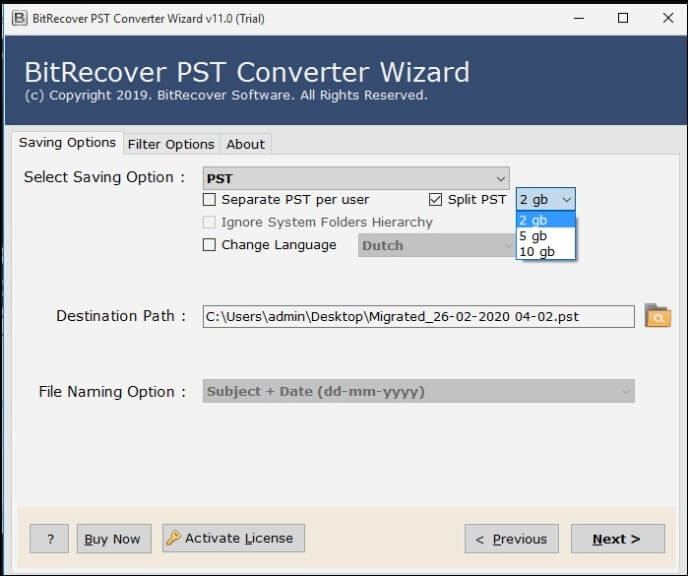Toggle the Change Language checkbox
This screenshot has width=688, height=576.
pos(209,244)
